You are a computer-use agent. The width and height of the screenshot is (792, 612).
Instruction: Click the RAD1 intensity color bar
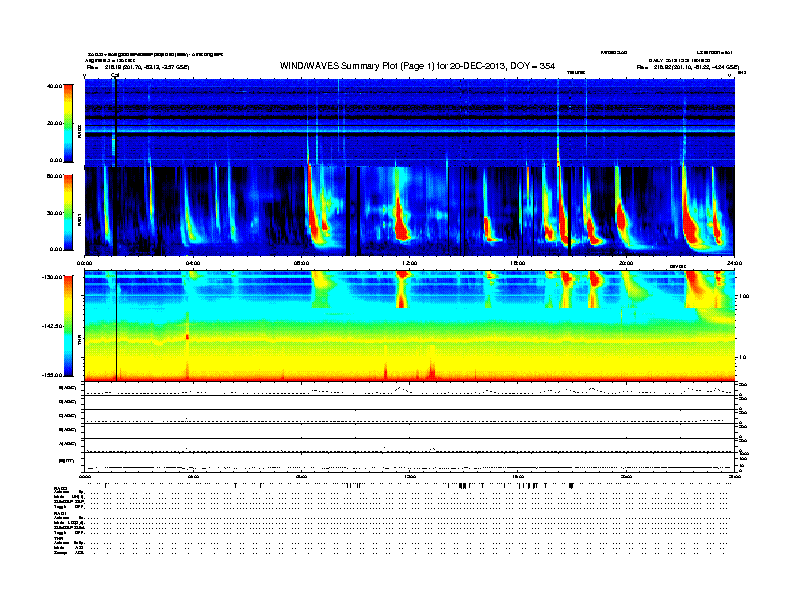click(68, 213)
